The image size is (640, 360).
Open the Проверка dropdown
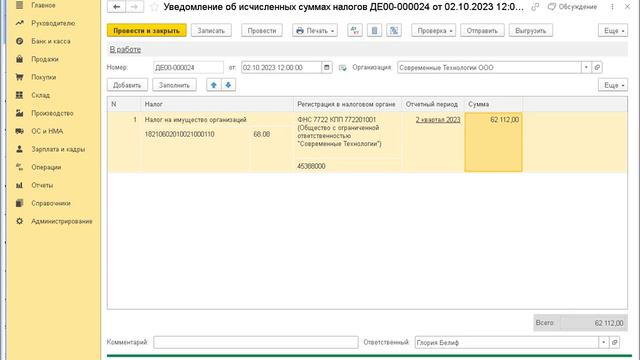pyautogui.click(x=433, y=31)
